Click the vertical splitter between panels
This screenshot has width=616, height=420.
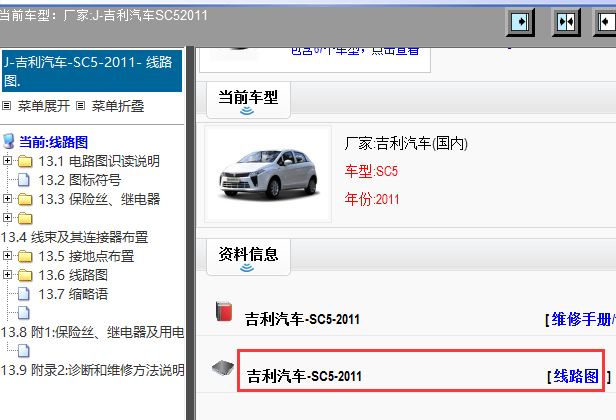tap(191, 233)
